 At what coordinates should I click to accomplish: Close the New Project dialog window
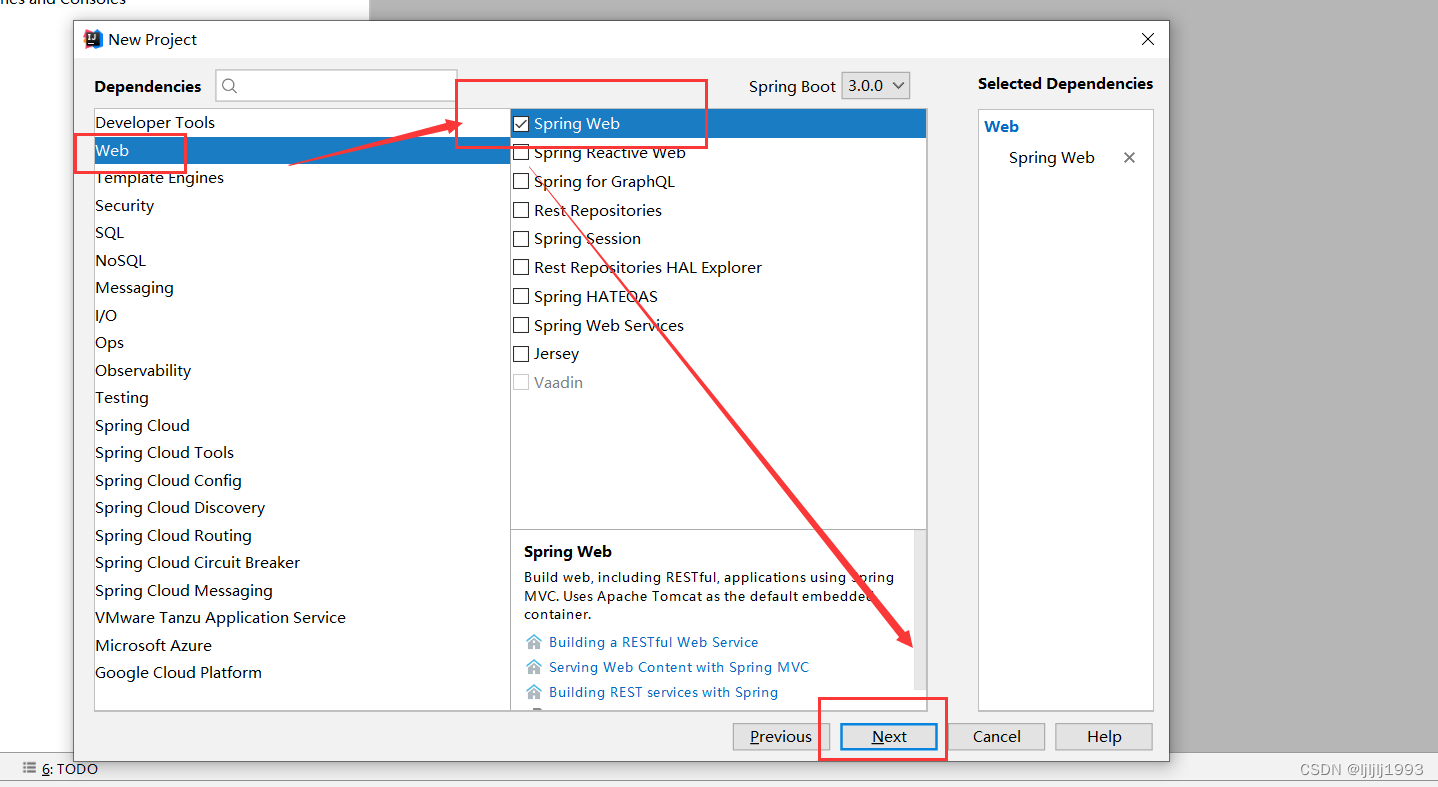[1148, 39]
